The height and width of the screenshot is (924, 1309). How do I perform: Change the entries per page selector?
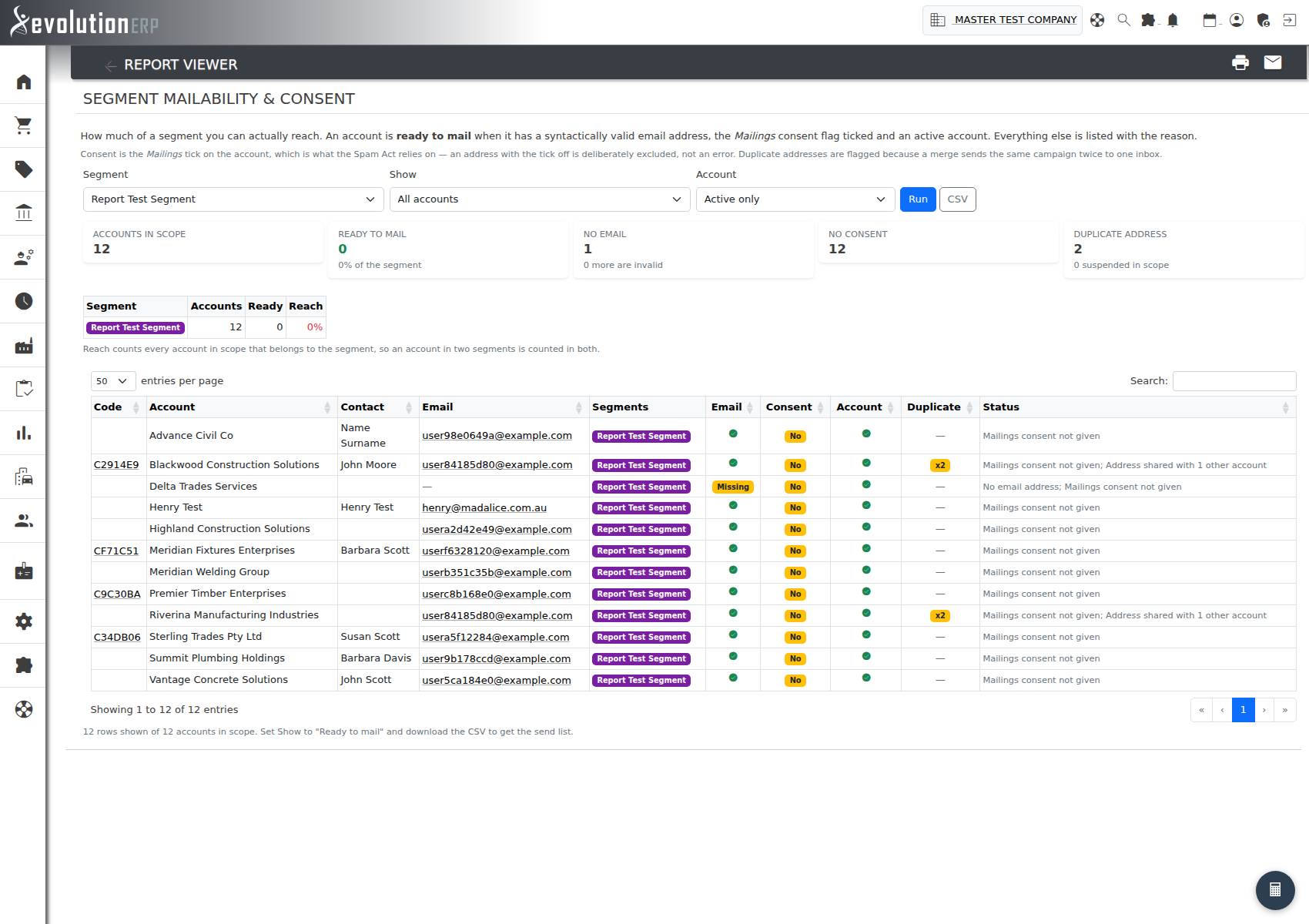(x=113, y=381)
